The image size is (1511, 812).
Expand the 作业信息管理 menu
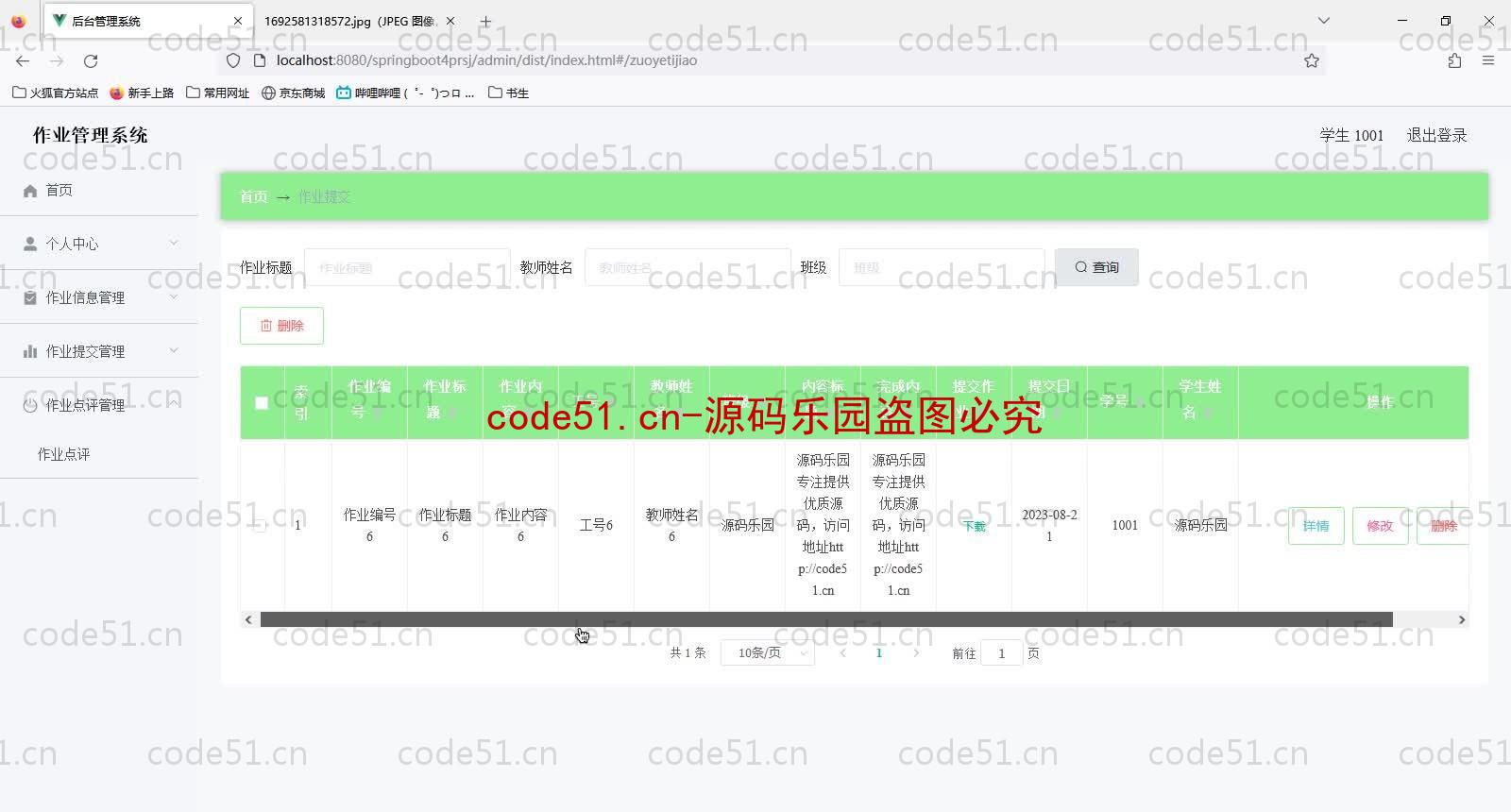point(174,296)
